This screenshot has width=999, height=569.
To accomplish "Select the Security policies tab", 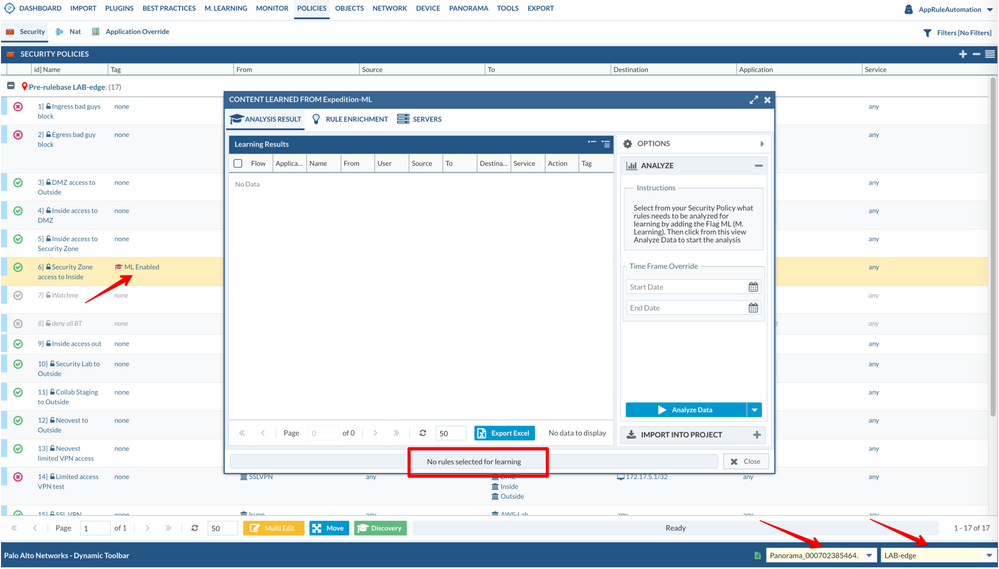I will 25,31.
